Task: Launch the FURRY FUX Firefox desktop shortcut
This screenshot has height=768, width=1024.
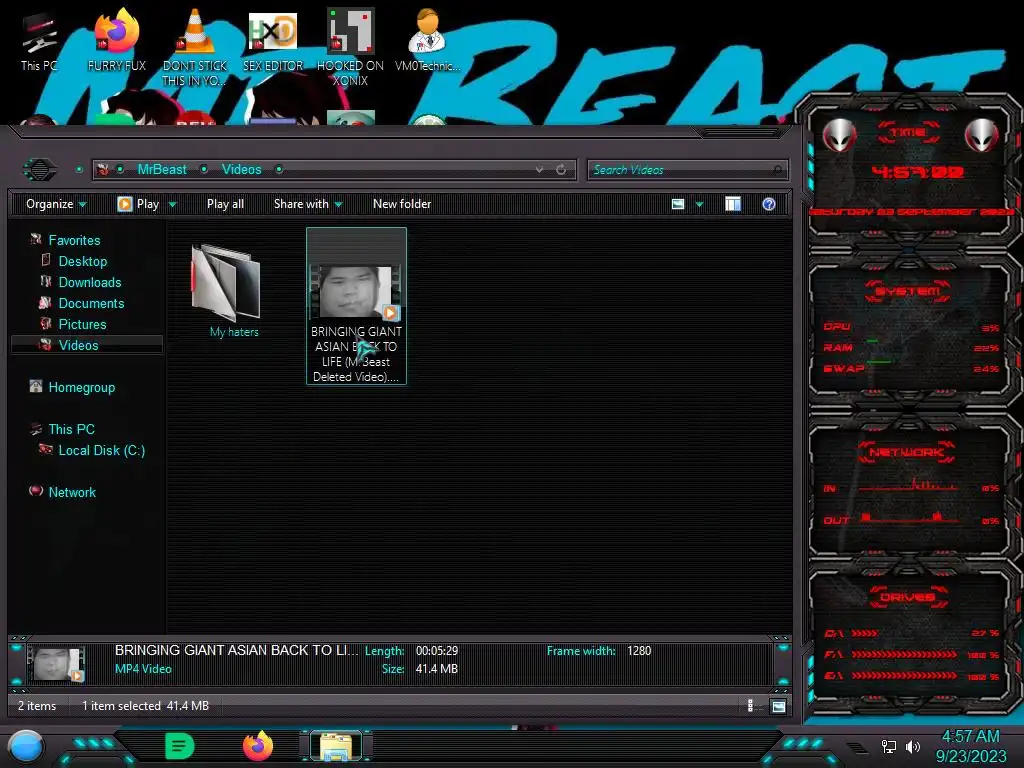Action: coord(117,42)
